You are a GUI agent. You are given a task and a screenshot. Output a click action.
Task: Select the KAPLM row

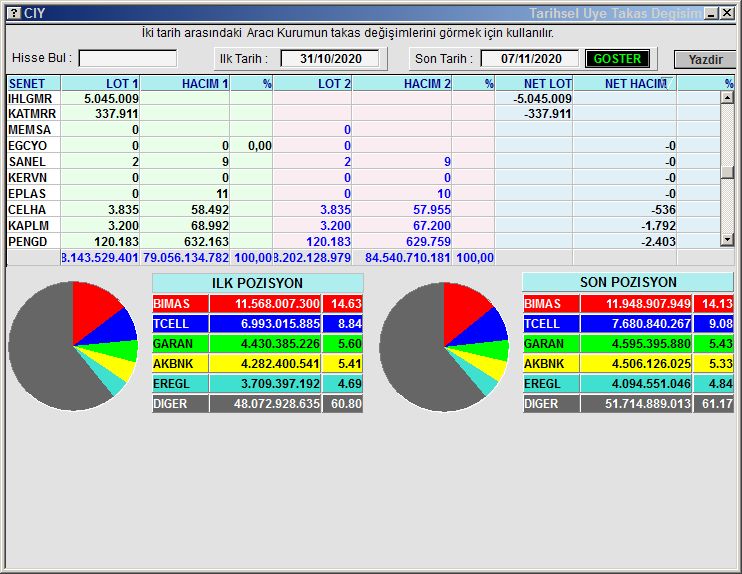point(363,226)
